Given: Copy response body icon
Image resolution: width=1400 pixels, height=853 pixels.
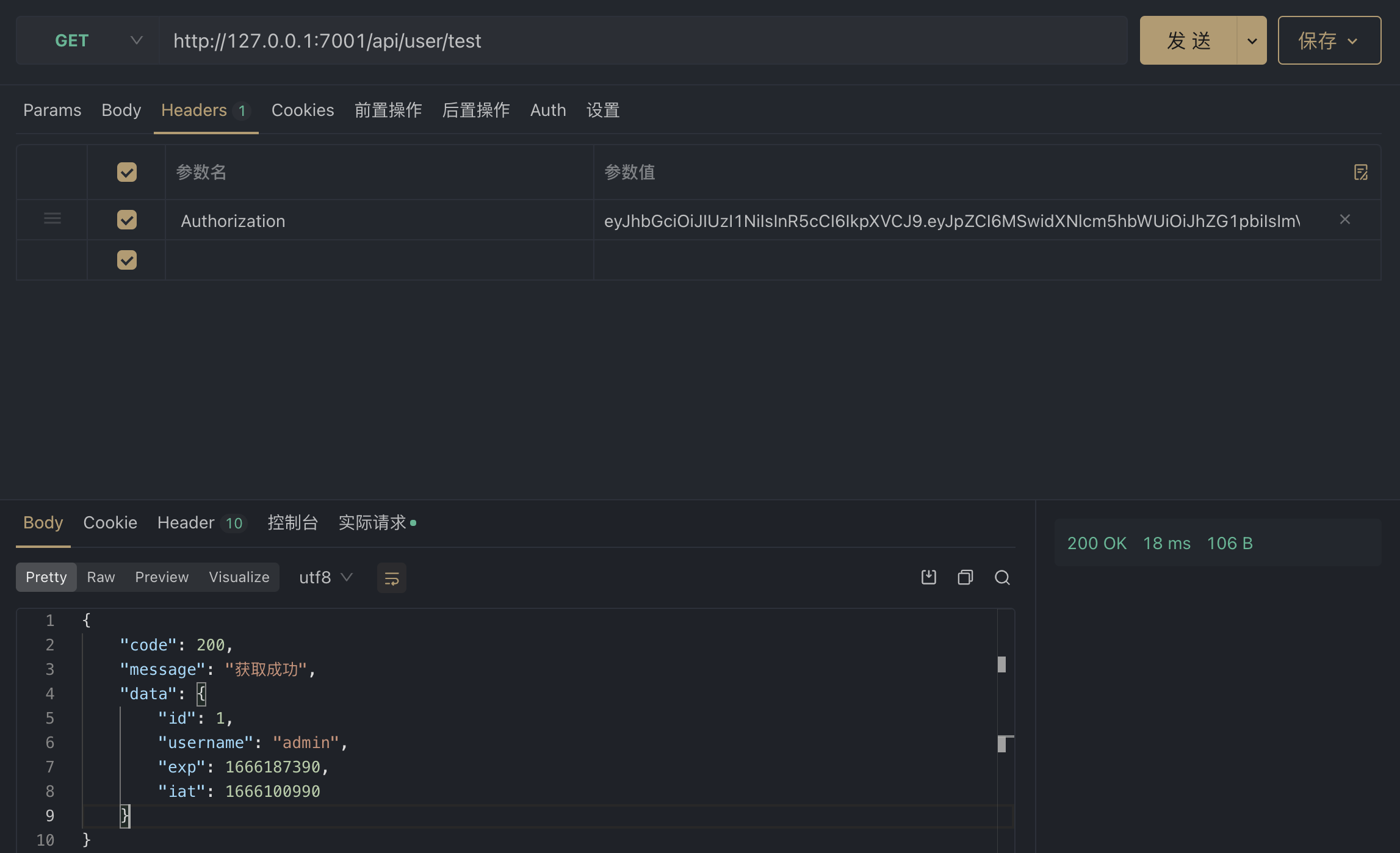Looking at the screenshot, I should click(965, 577).
